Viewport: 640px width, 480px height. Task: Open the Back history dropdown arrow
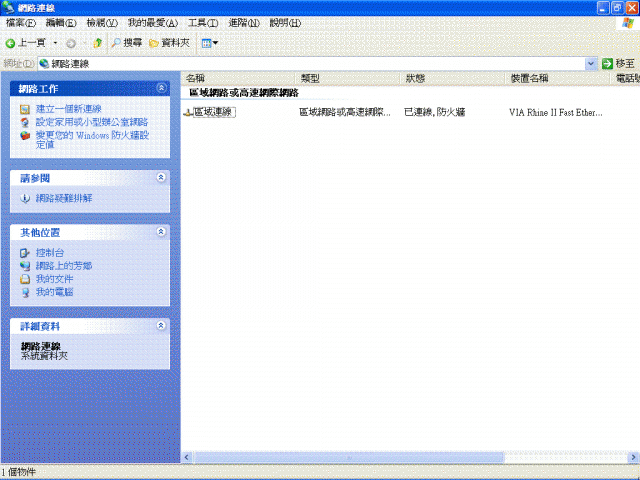point(55,43)
